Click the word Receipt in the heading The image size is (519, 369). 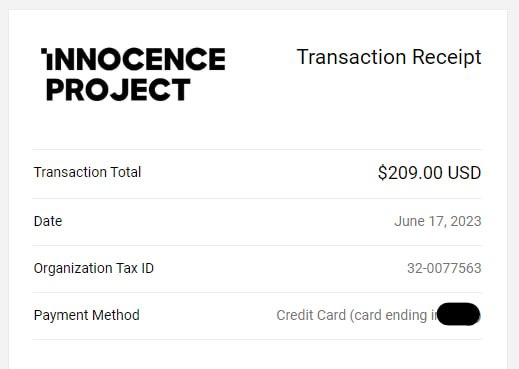click(447, 57)
